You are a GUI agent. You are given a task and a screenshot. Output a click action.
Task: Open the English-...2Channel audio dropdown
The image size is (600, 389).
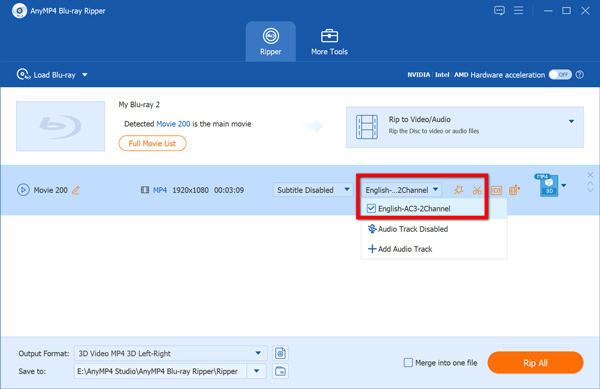pos(402,190)
